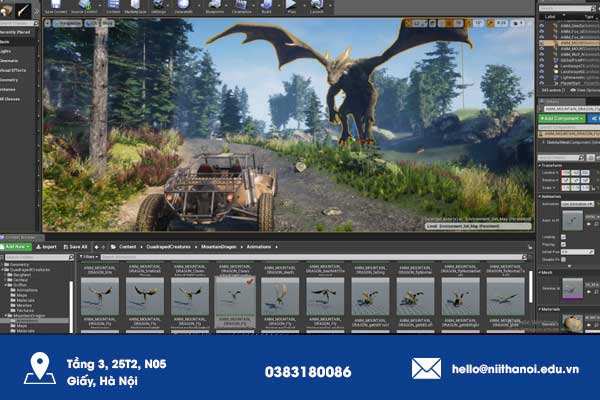Click the green Add Component button
The height and width of the screenshot is (400, 600).
click(x=561, y=119)
